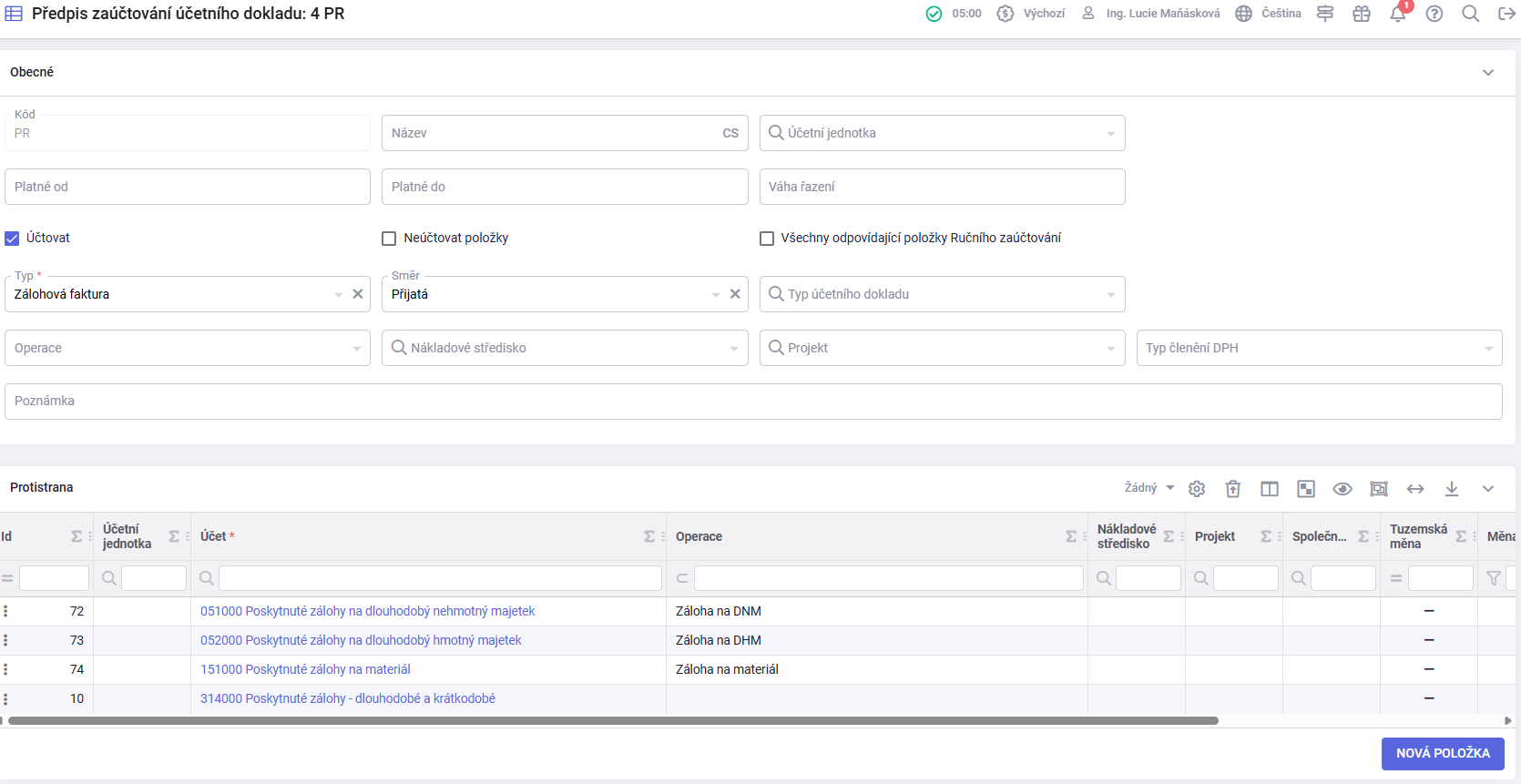This screenshot has height=784, width=1521.
Task: Open the Žádný view selector menu
Action: point(1149,488)
